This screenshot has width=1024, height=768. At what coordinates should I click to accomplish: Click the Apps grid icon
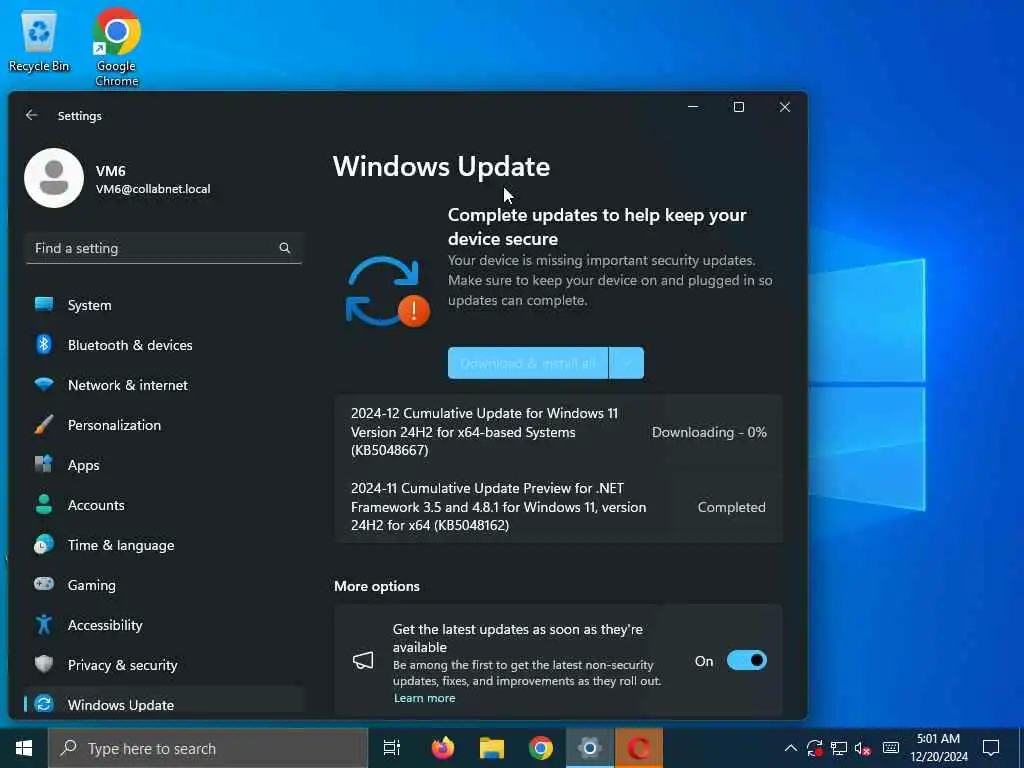44,464
